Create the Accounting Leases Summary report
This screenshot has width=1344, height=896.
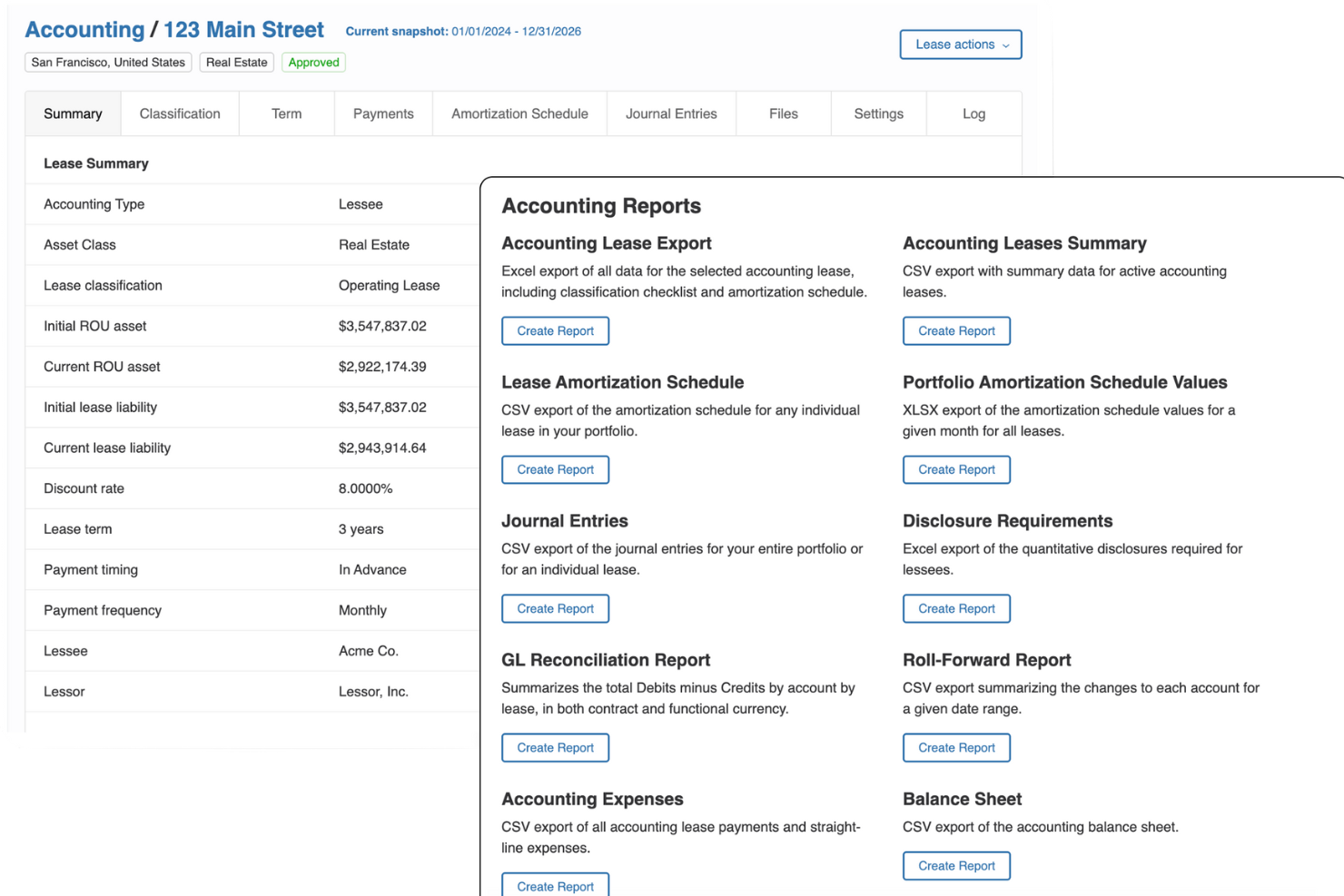(x=956, y=331)
